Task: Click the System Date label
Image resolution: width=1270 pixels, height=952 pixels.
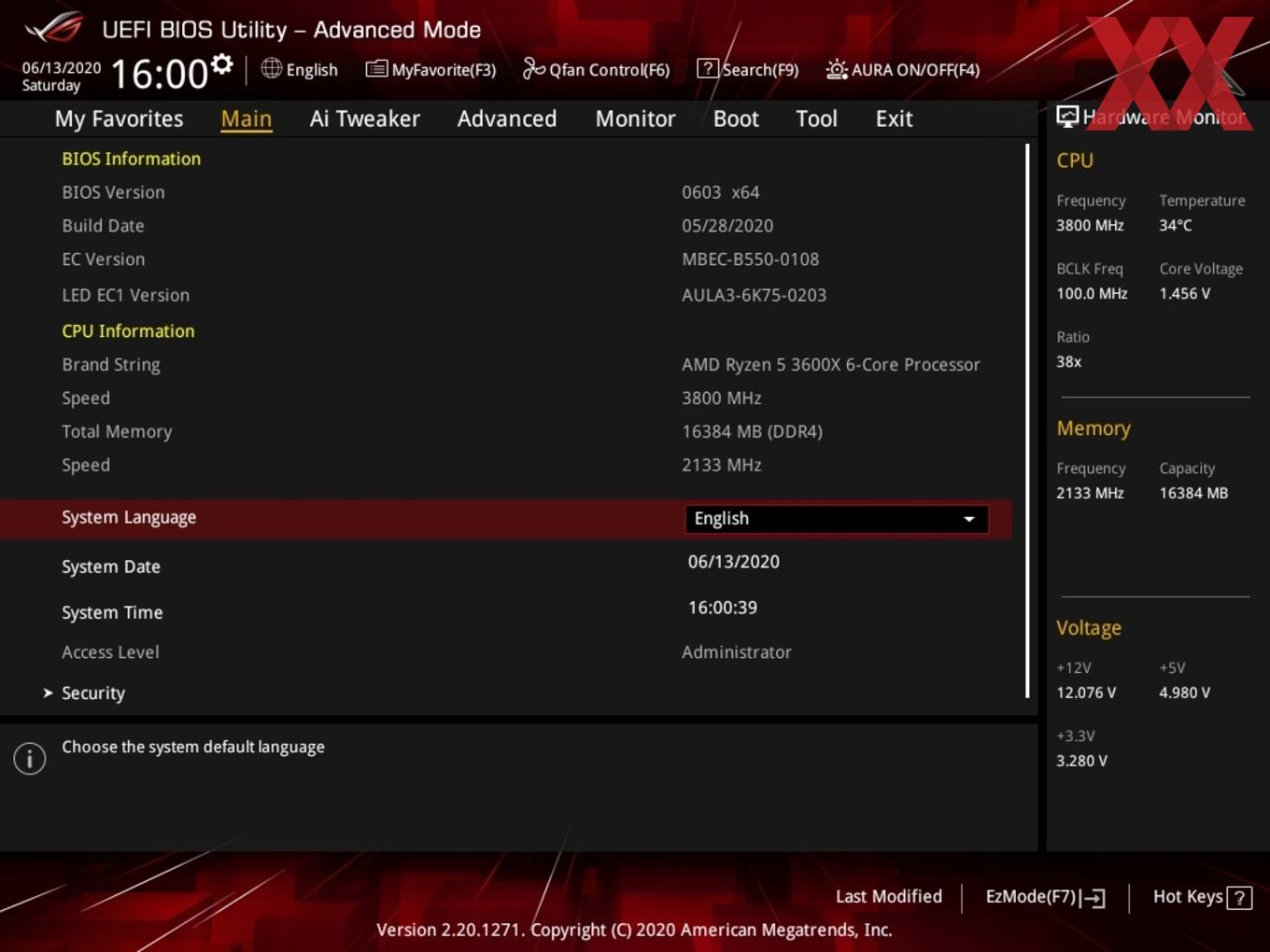Action: pyautogui.click(x=111, y=567)
